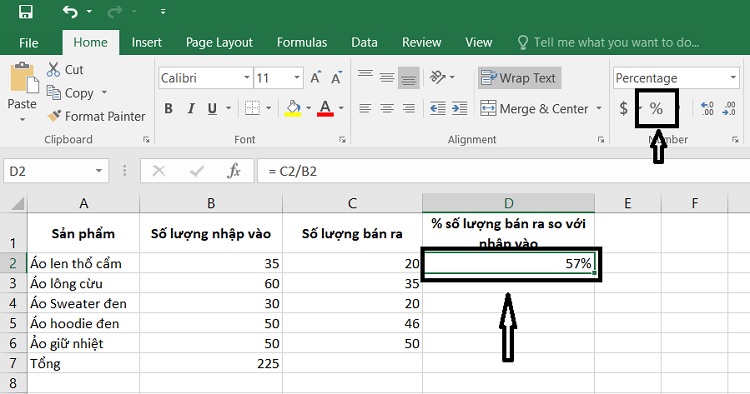Increase font size with large A
750x394 pixels.
pyautogui.click(x=315, y=78)
